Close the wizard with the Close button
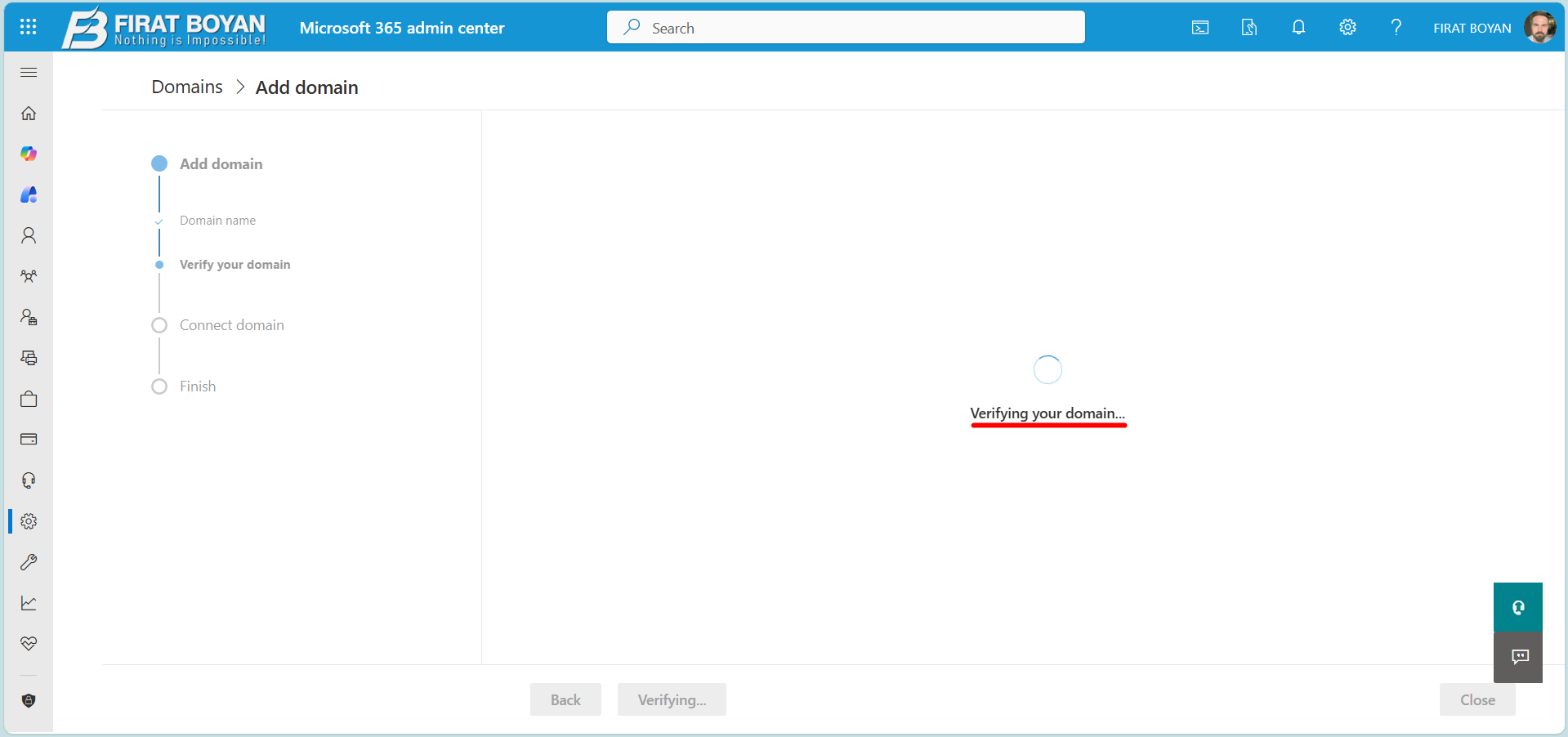Viewport: 1568px width, 737px height. pos(1476,699)
